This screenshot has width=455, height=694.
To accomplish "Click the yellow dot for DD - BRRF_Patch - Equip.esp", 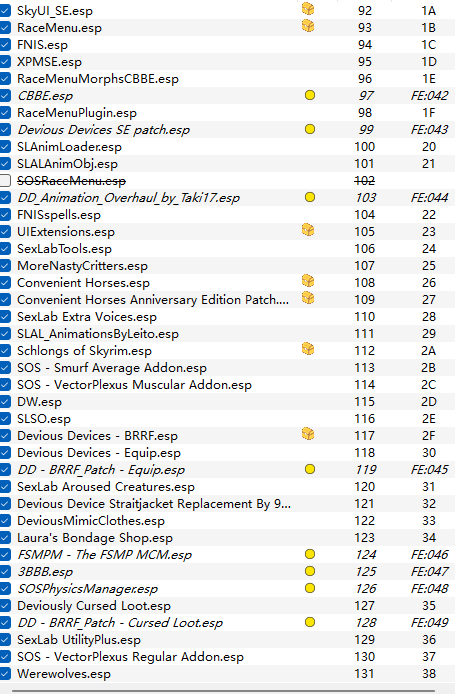I will (310, 469).
